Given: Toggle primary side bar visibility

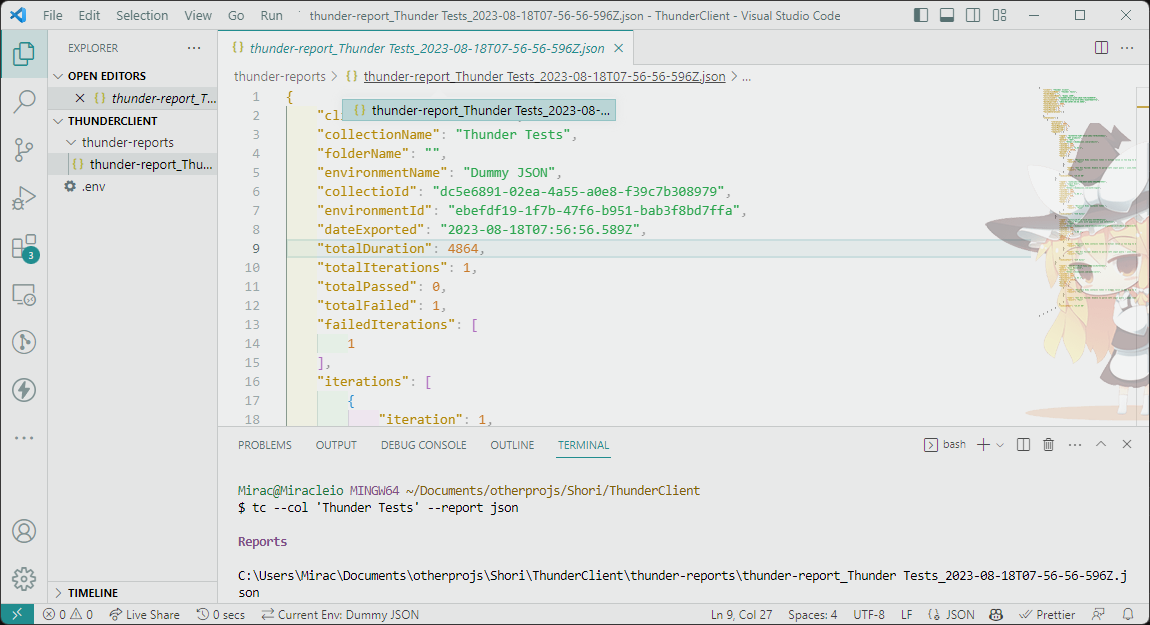Looking at the screenshot, I should tap(921, 15).
